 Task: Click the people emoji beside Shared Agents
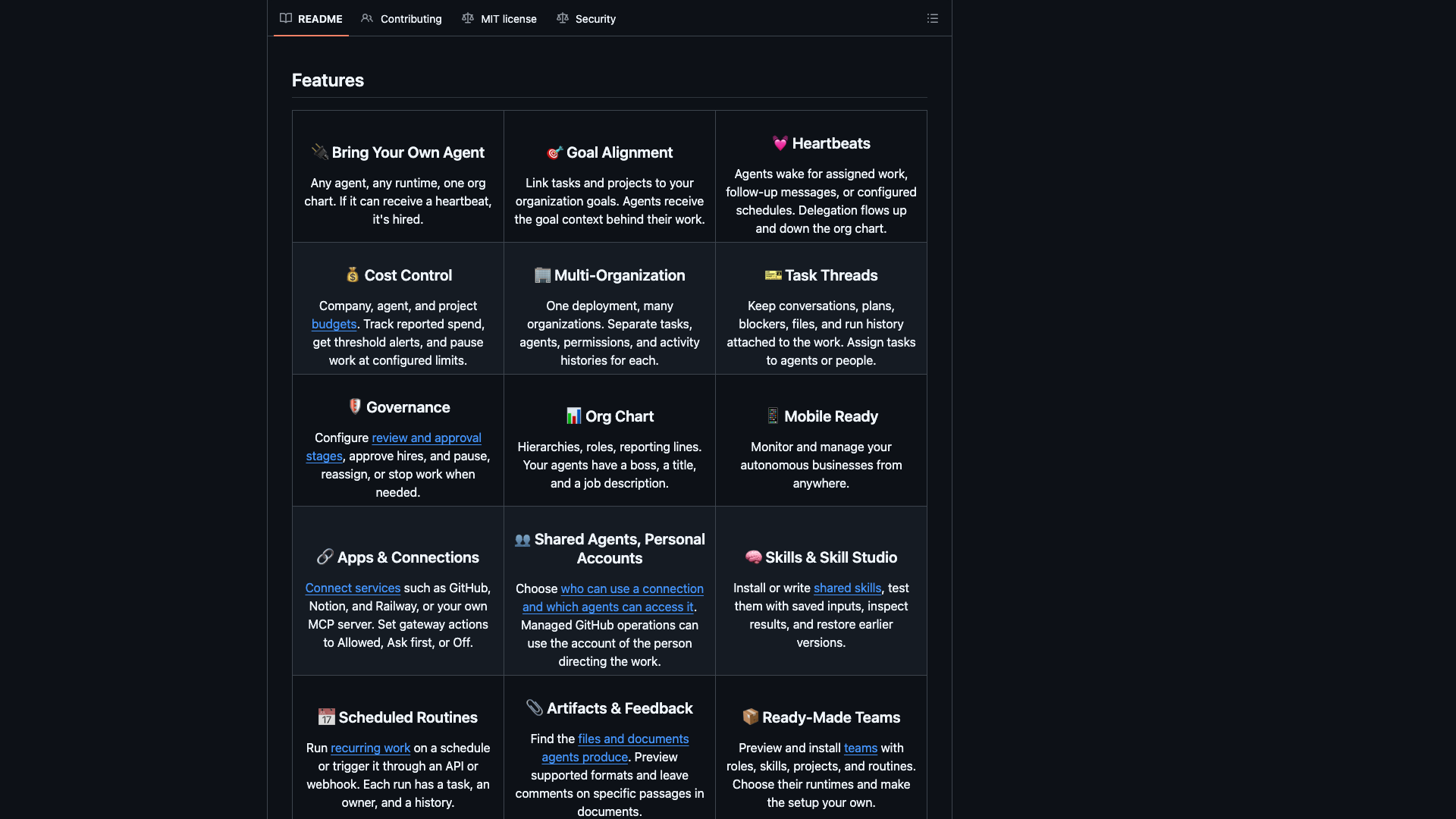(522, 539)
